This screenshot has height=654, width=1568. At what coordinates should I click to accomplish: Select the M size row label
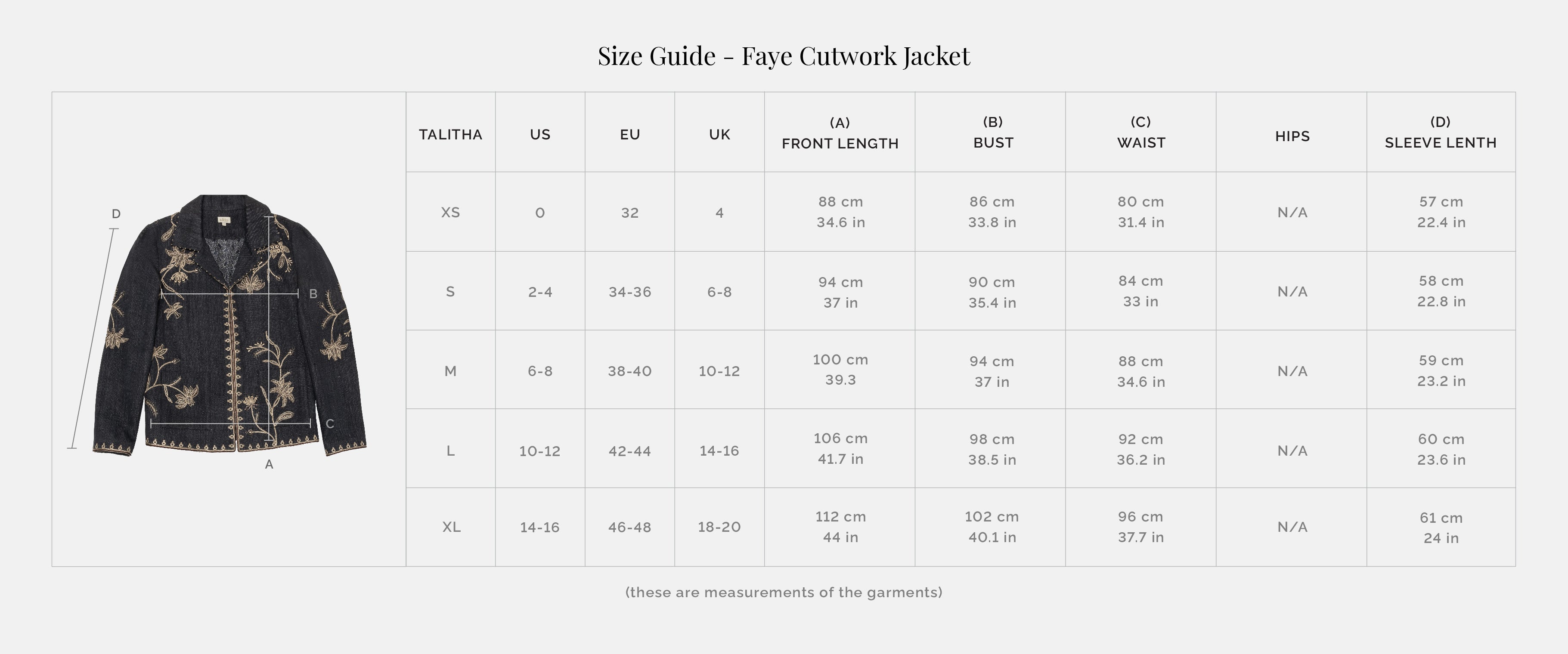pyautogui.click(x=450, y=371)
